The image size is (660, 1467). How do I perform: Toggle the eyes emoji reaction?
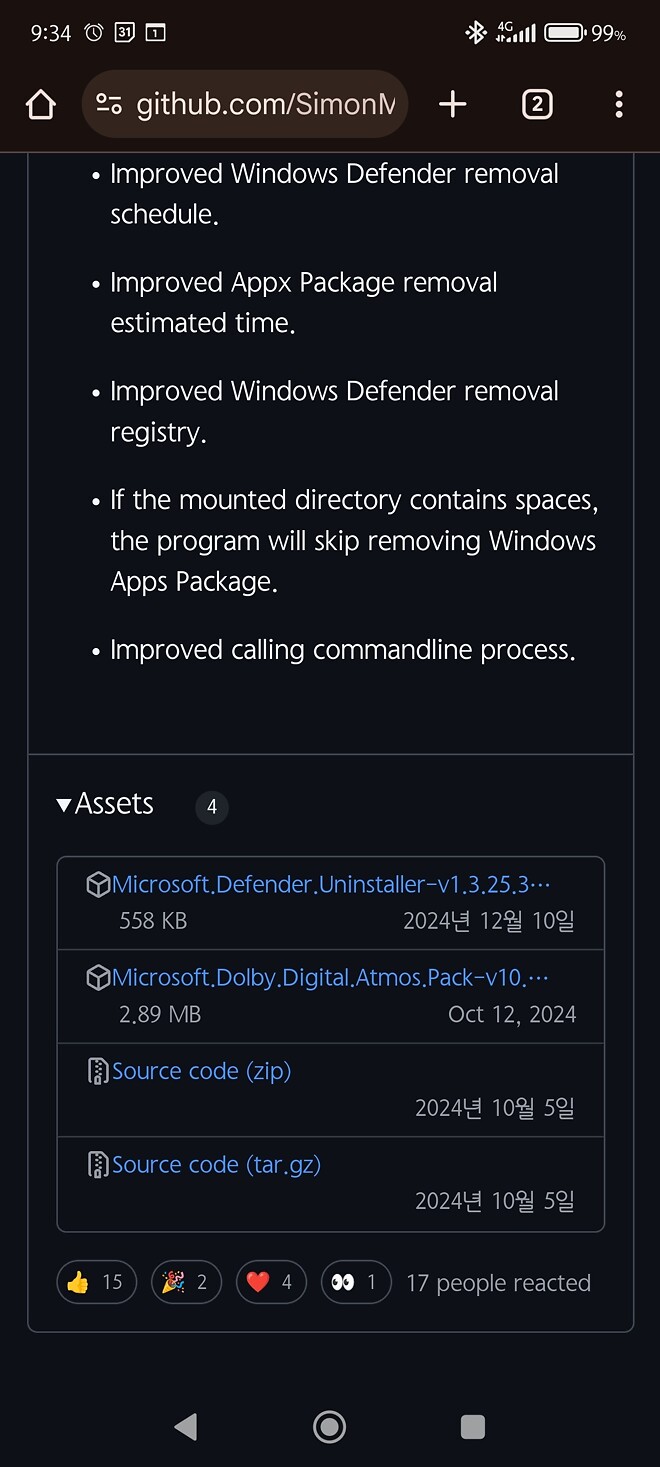pyautogui.click(x=356, y=1282)
